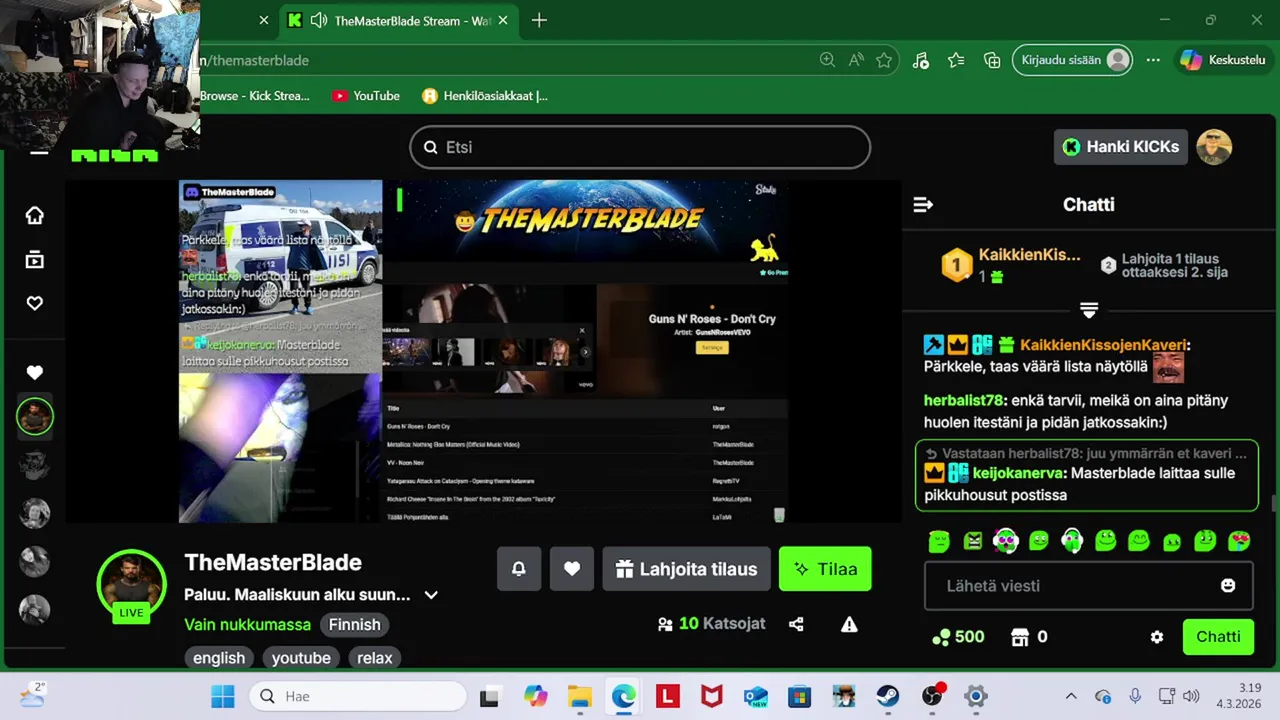This screenshot has height=720, width=1280.
Task: Focus the Lähetä viesti chat input
Action: click(1088, 586)
